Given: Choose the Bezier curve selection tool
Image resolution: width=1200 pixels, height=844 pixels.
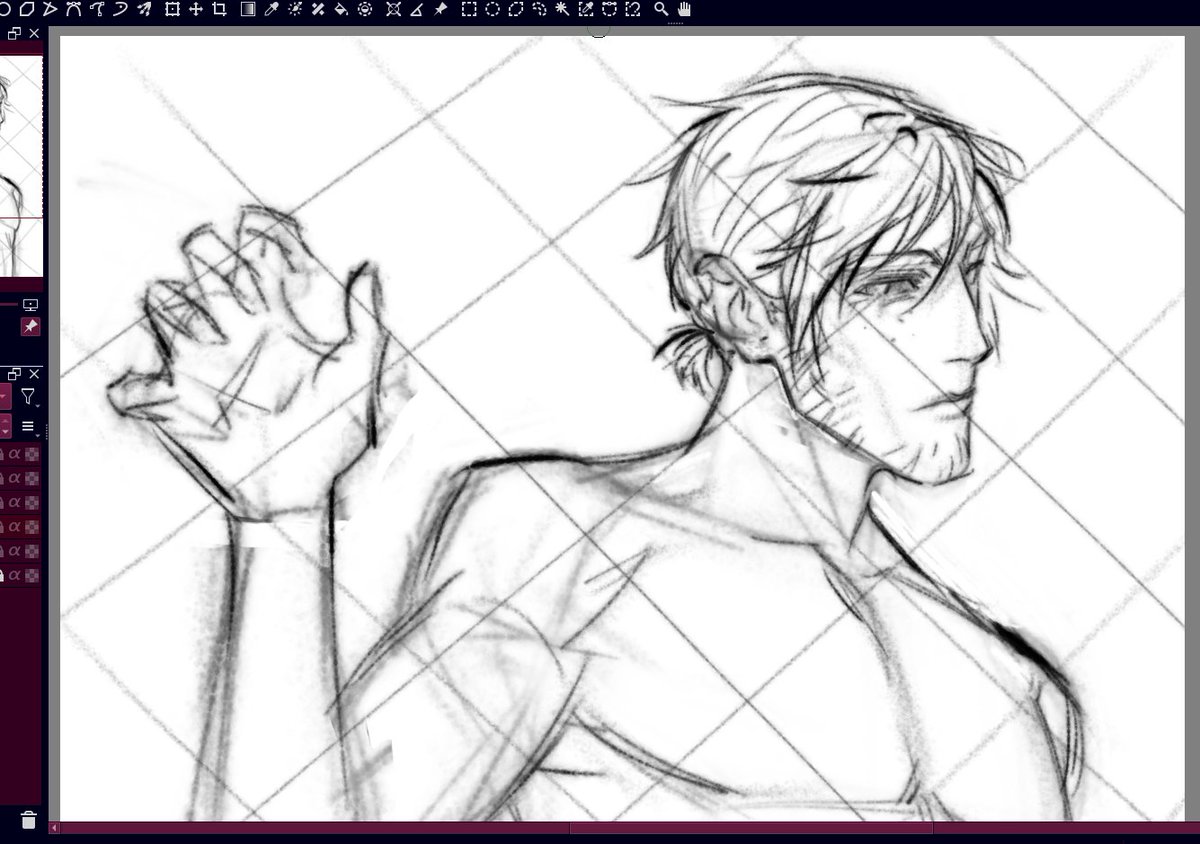Looking at the screenshot, I should 609,9.
